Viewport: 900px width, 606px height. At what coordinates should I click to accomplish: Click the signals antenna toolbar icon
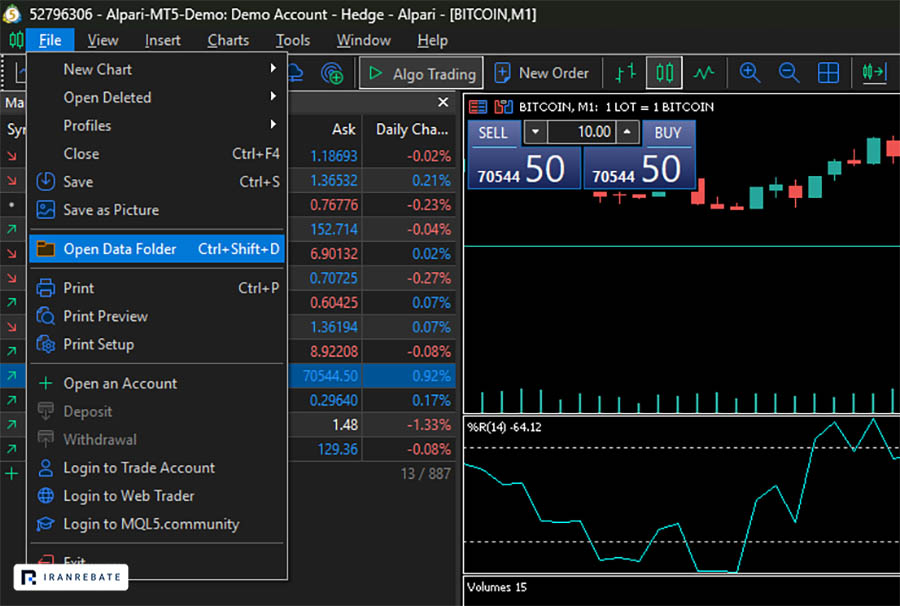(332, 73)
